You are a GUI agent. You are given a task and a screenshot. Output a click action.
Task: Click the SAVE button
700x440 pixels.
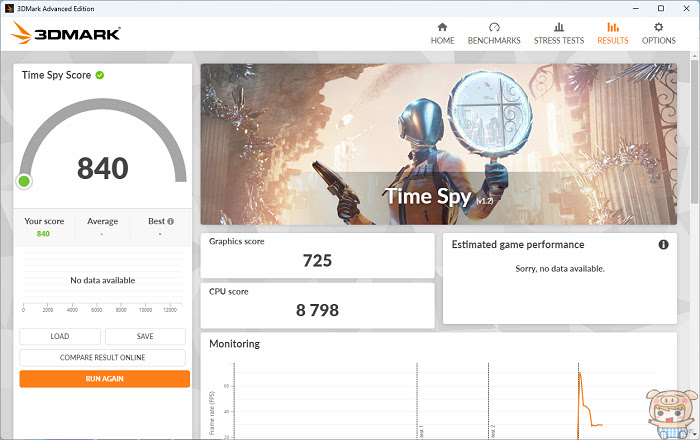click(145, 336)
